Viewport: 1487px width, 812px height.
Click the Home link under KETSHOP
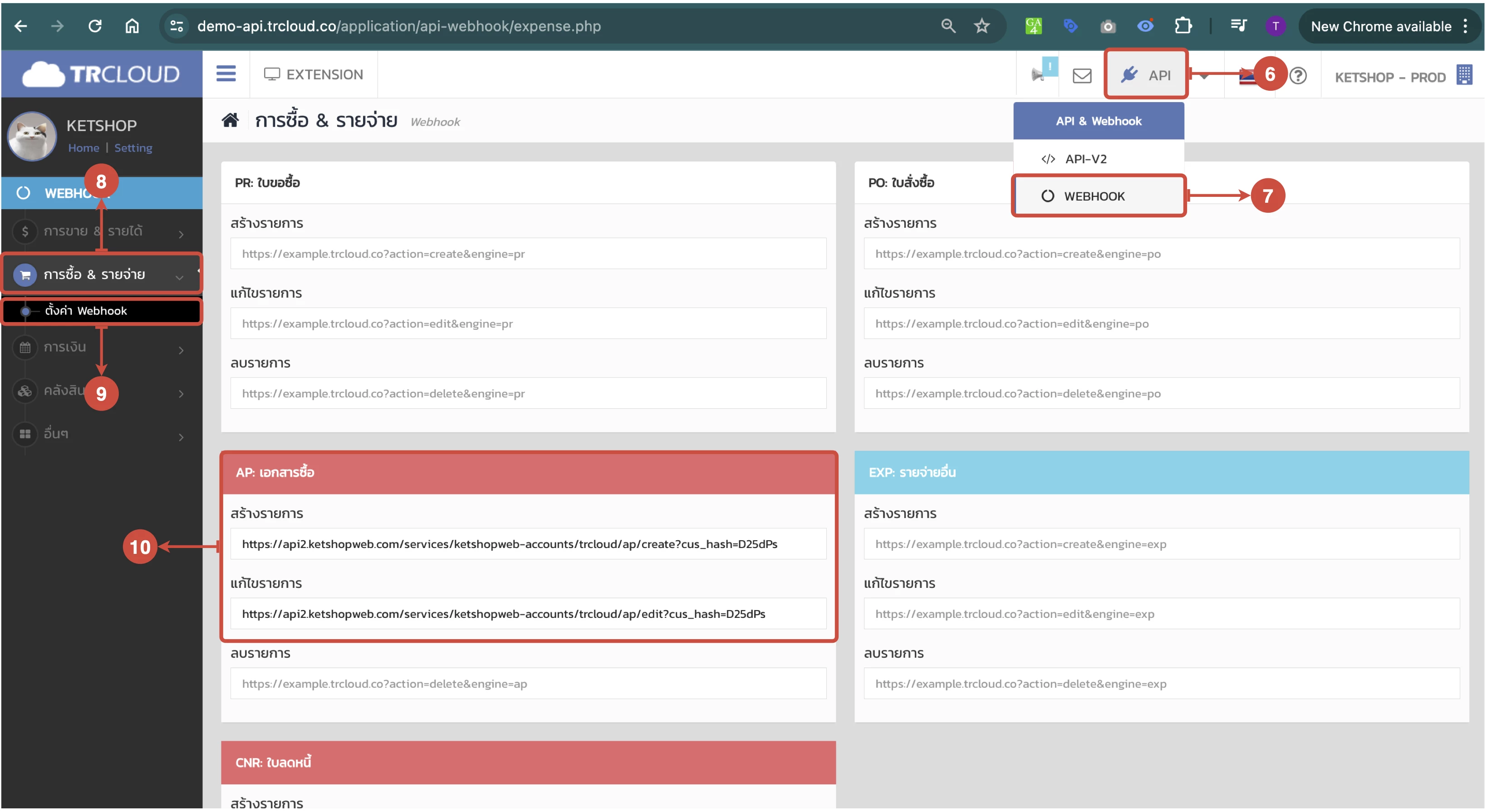pyautogui.click(x=83, y=148)
